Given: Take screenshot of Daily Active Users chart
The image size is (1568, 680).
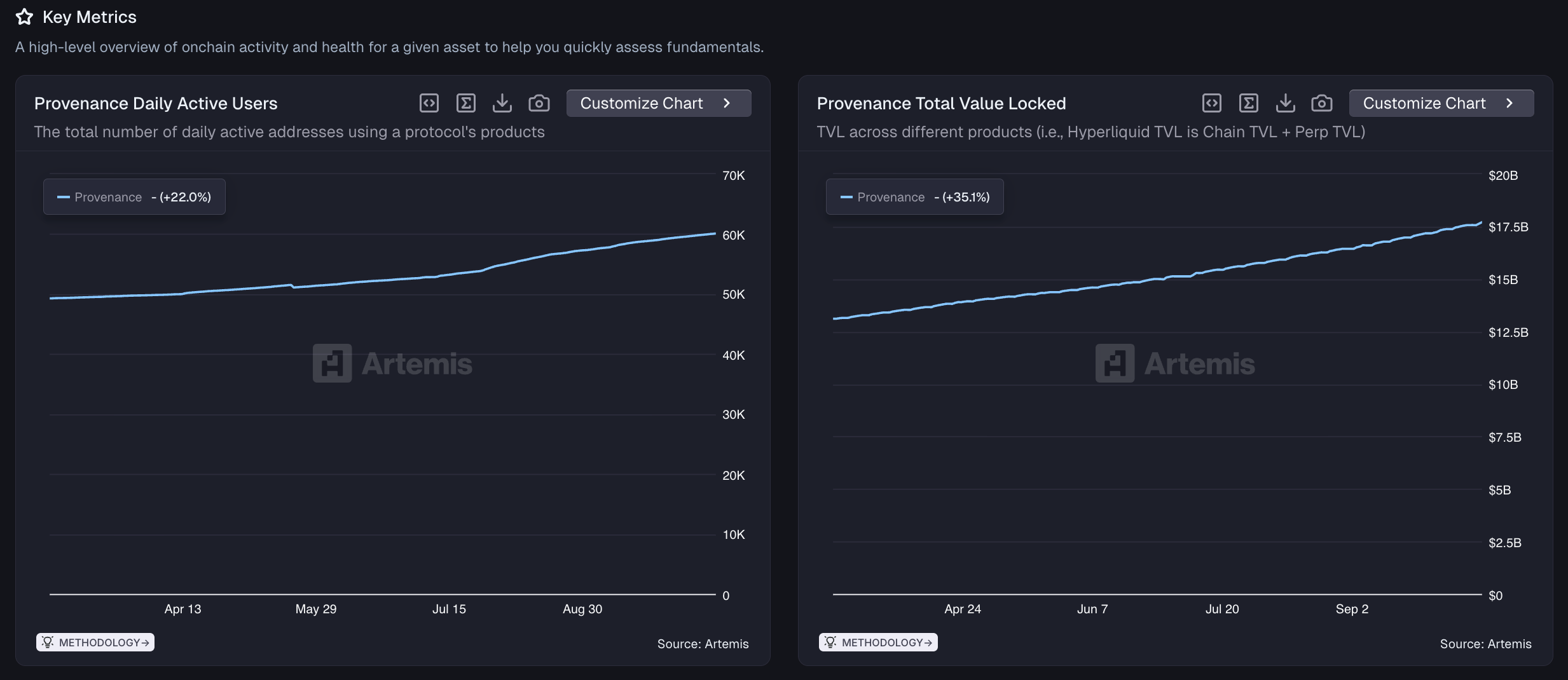Looking at the screenshot, I should click(x=539, y=103).
